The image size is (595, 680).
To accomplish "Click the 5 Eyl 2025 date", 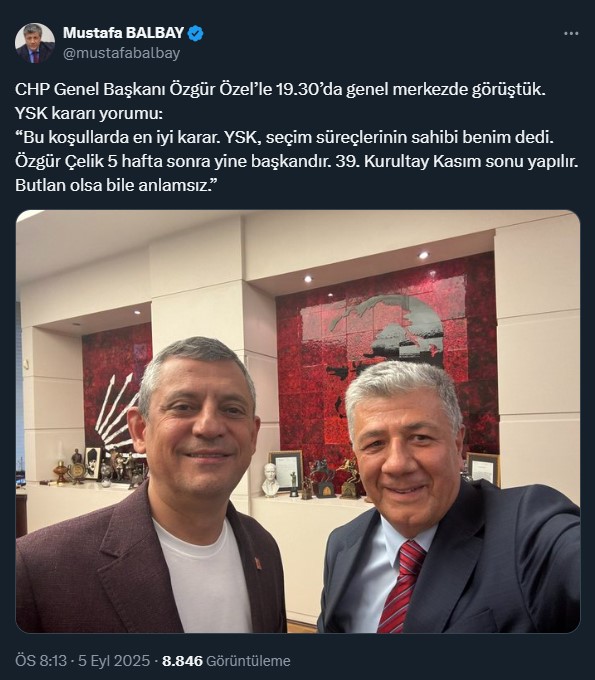I will tap(114, 661).
